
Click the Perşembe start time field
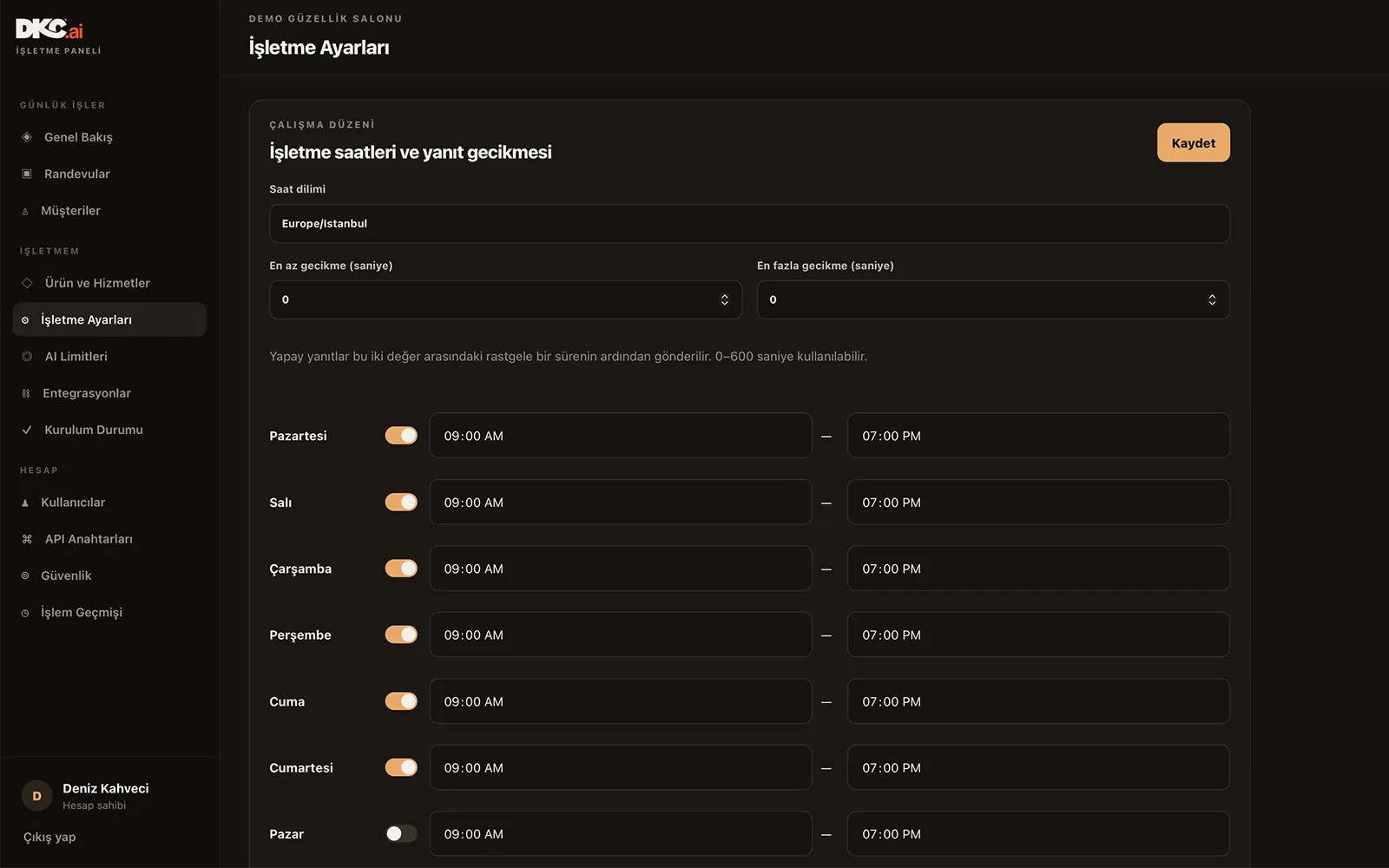pos(621,635)
